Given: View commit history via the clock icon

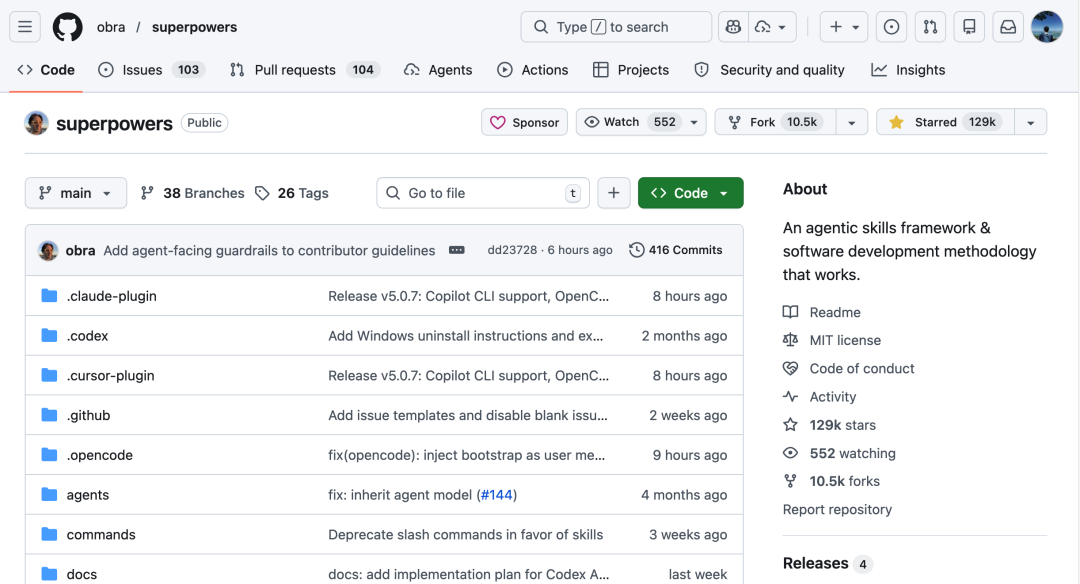Looking at the screenshot, I should (x=676, y=250).
